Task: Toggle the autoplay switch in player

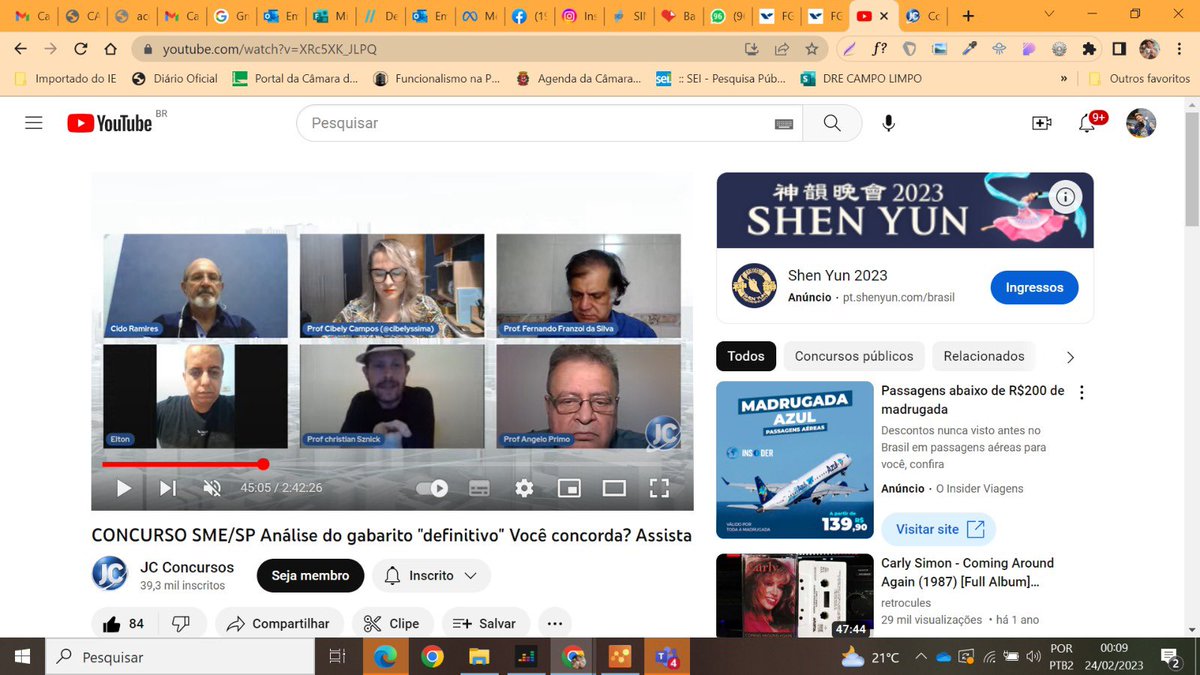Action: [432, 488]
